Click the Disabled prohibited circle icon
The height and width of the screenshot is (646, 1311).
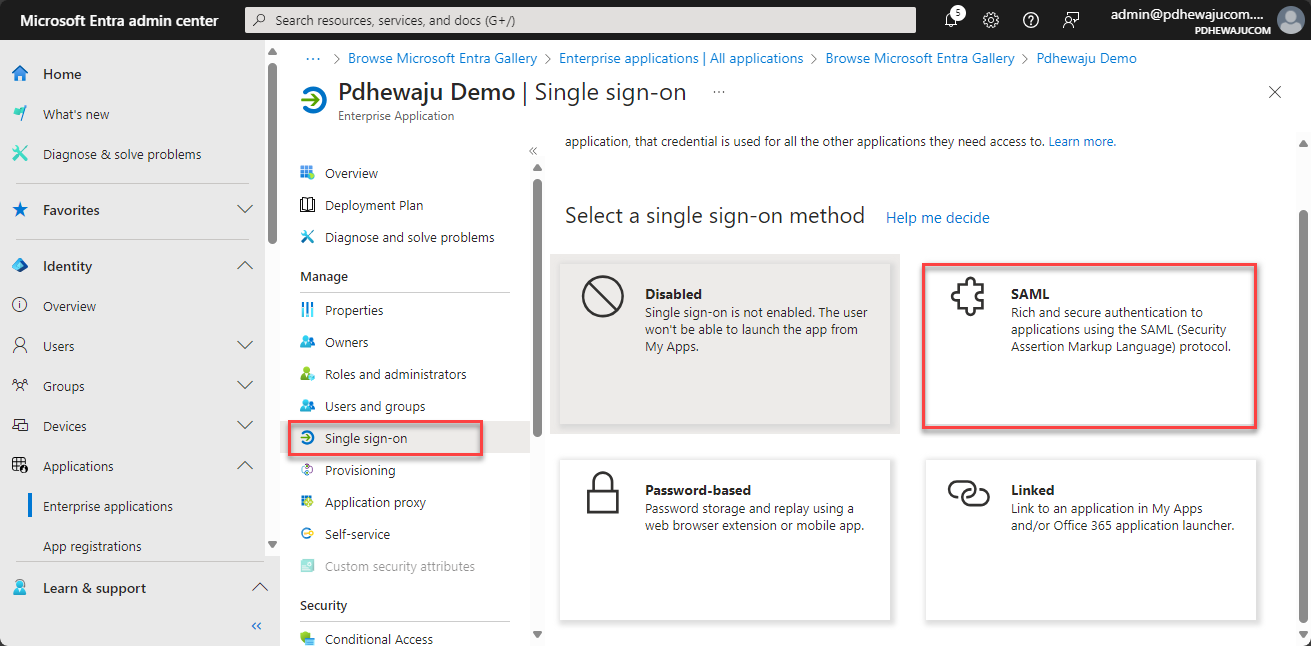pos(602,297)
